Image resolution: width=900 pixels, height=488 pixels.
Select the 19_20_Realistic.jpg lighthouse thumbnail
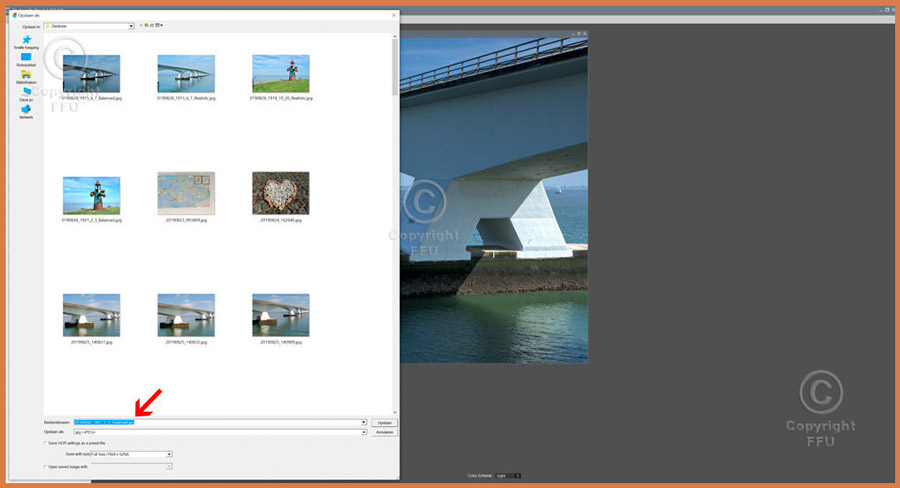click(x=281, y=73)
